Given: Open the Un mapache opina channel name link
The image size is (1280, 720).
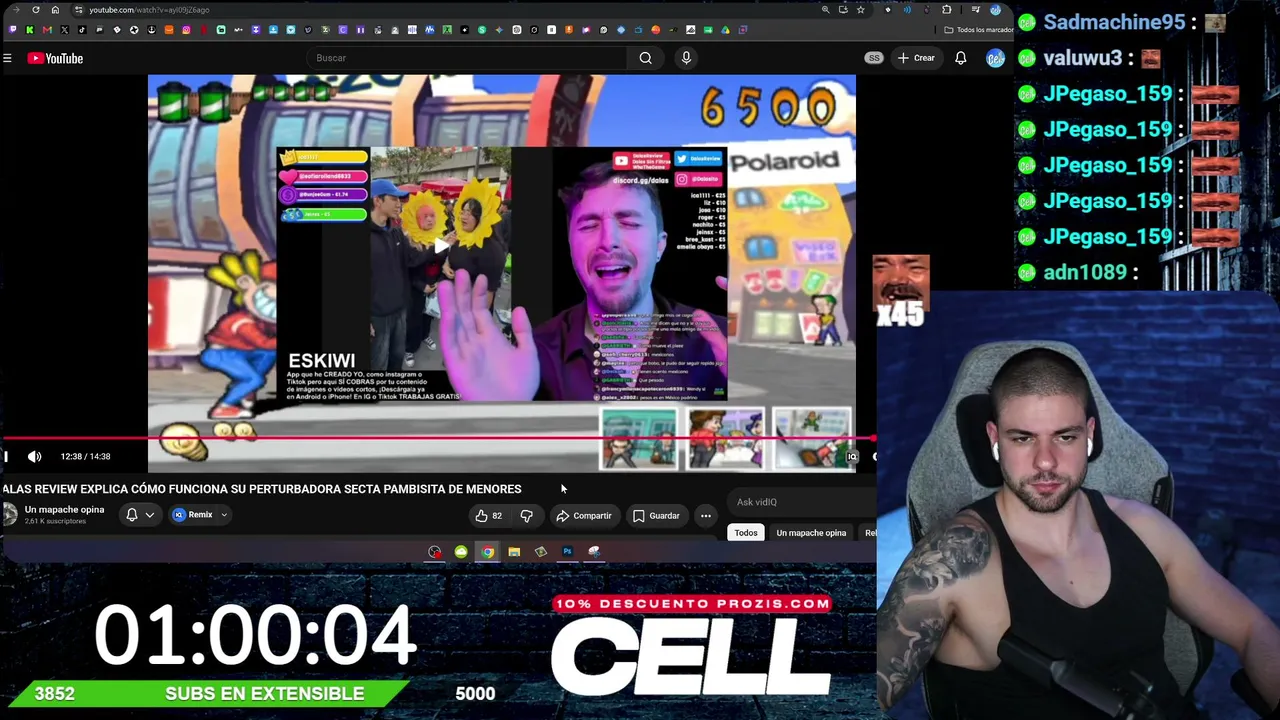Looking at the screenshot, I should [64, 510].
